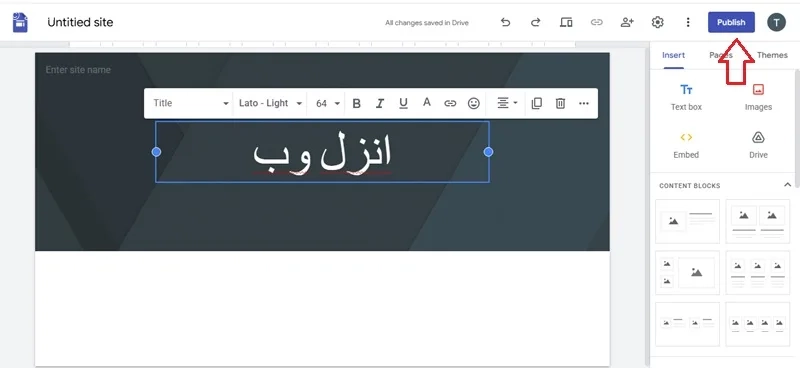Viewport: 800px width, 368px height.
Task: Open the Lato - Light font dropdown
Action: click(x=270, y=103)
